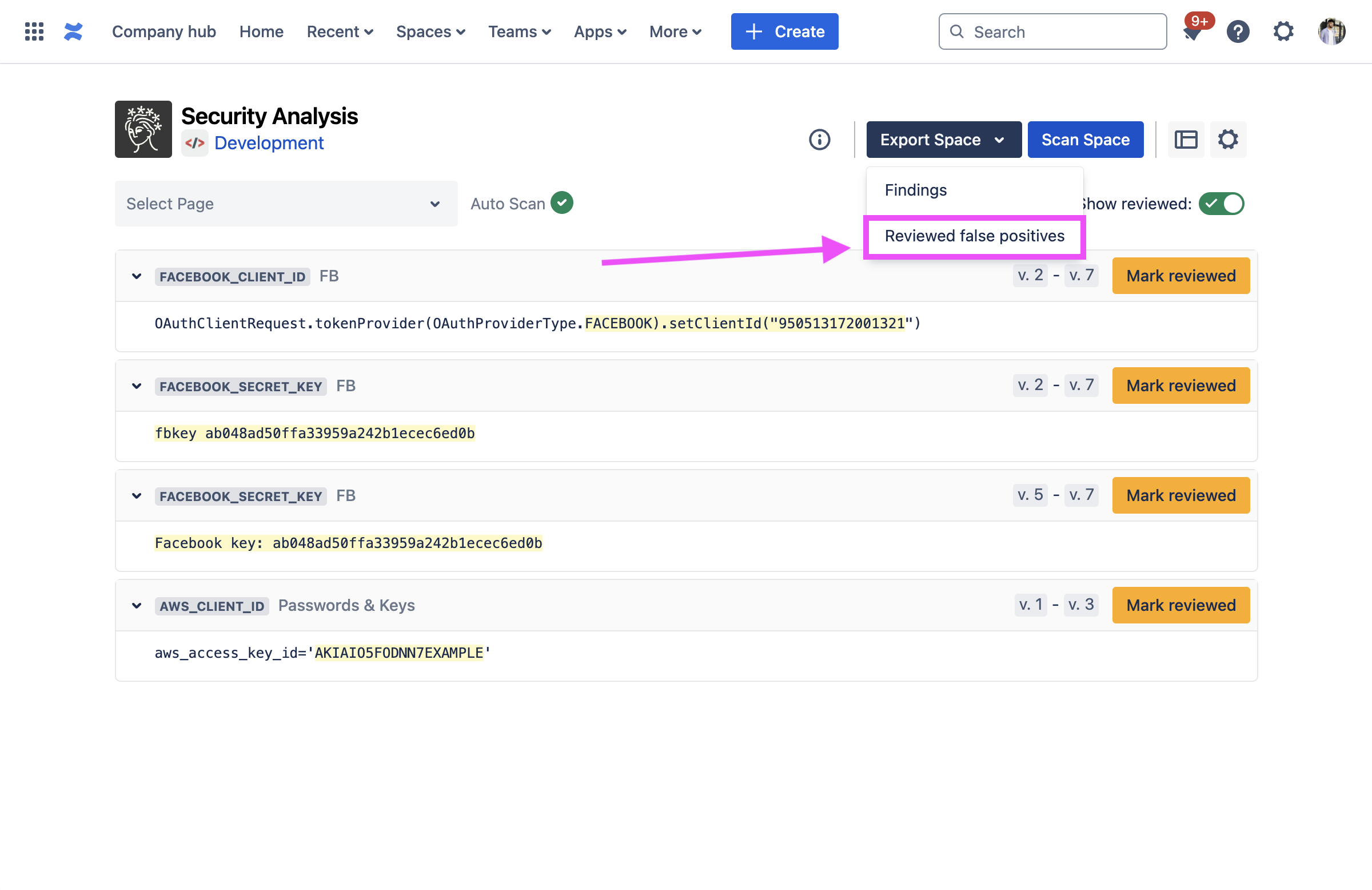Mark the AWS_CLIENT_ID finding reviewed
Viewport: 1372px width, 890px height.
pyautogui.click(x=1180, y=605)
